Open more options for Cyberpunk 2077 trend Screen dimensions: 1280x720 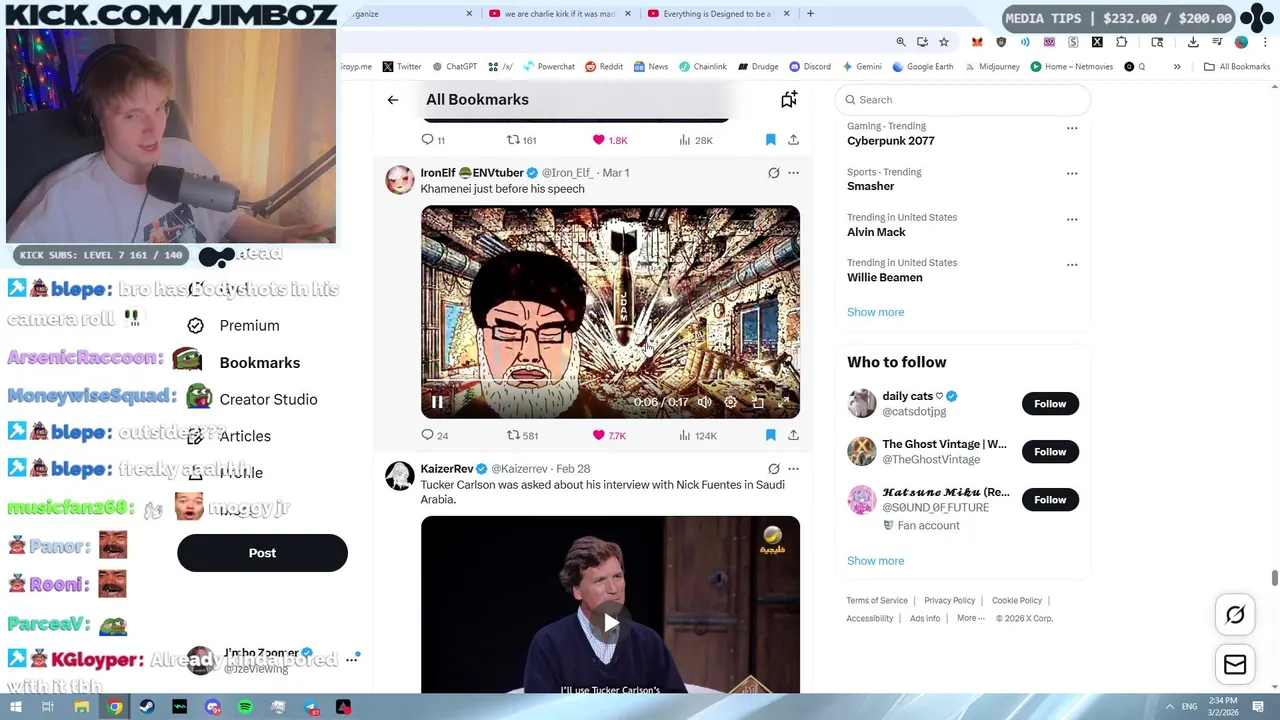pyautogui.click(x=1072, y=128)
